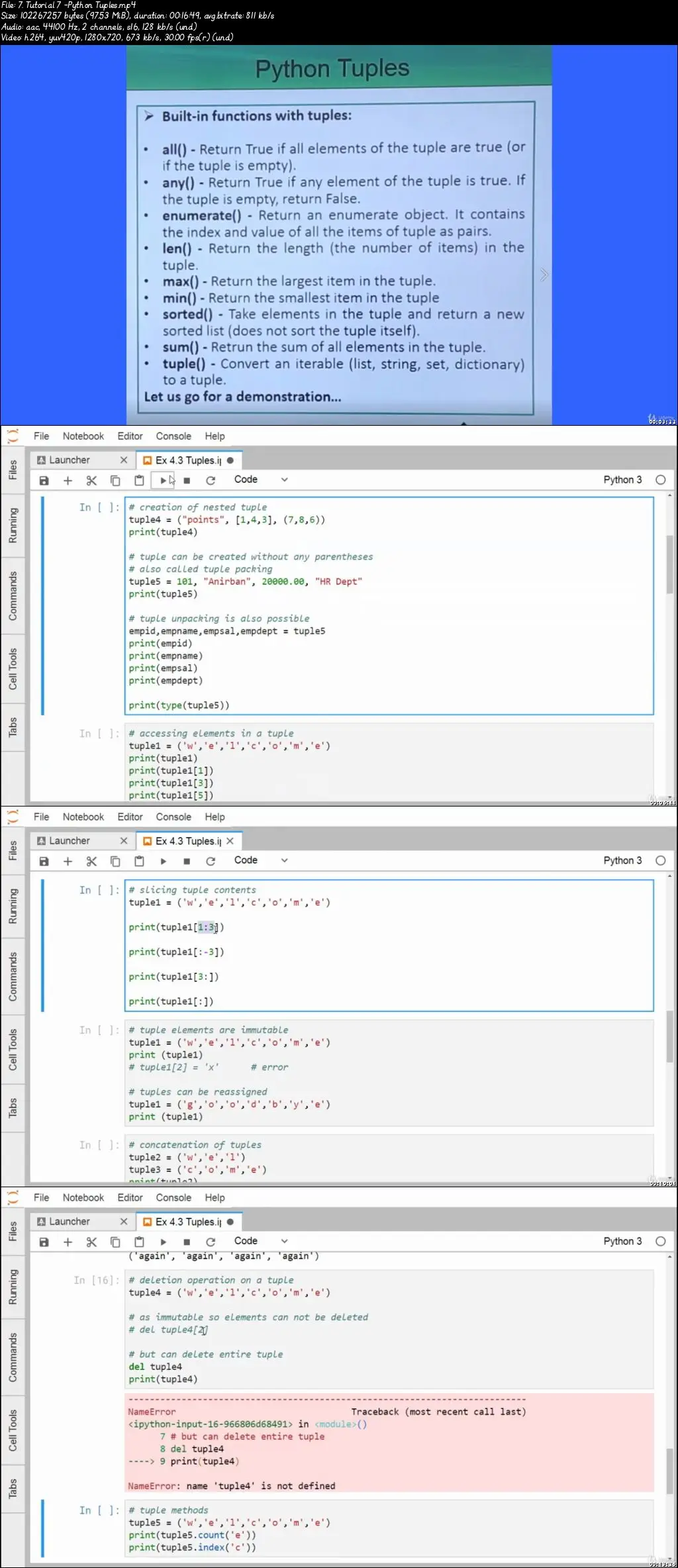Click Python 3 kernel name in the slicing frame
678x1568 pixels.
click(622, 861)
